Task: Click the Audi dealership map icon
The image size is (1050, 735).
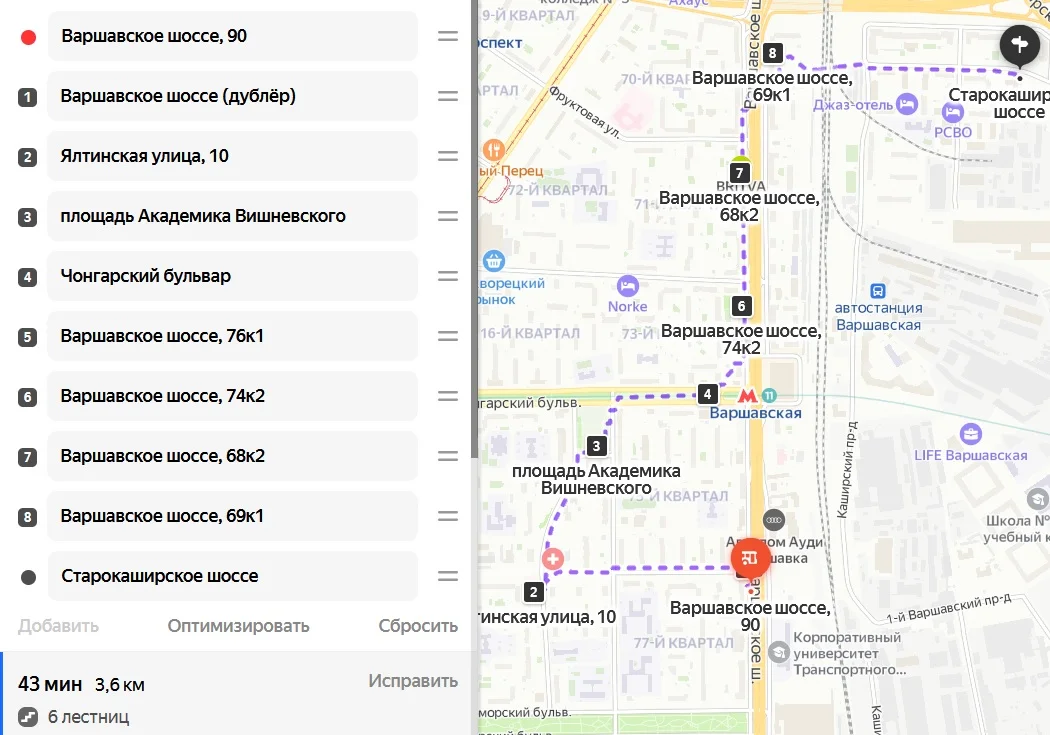Action: click(x=773, y=520)
